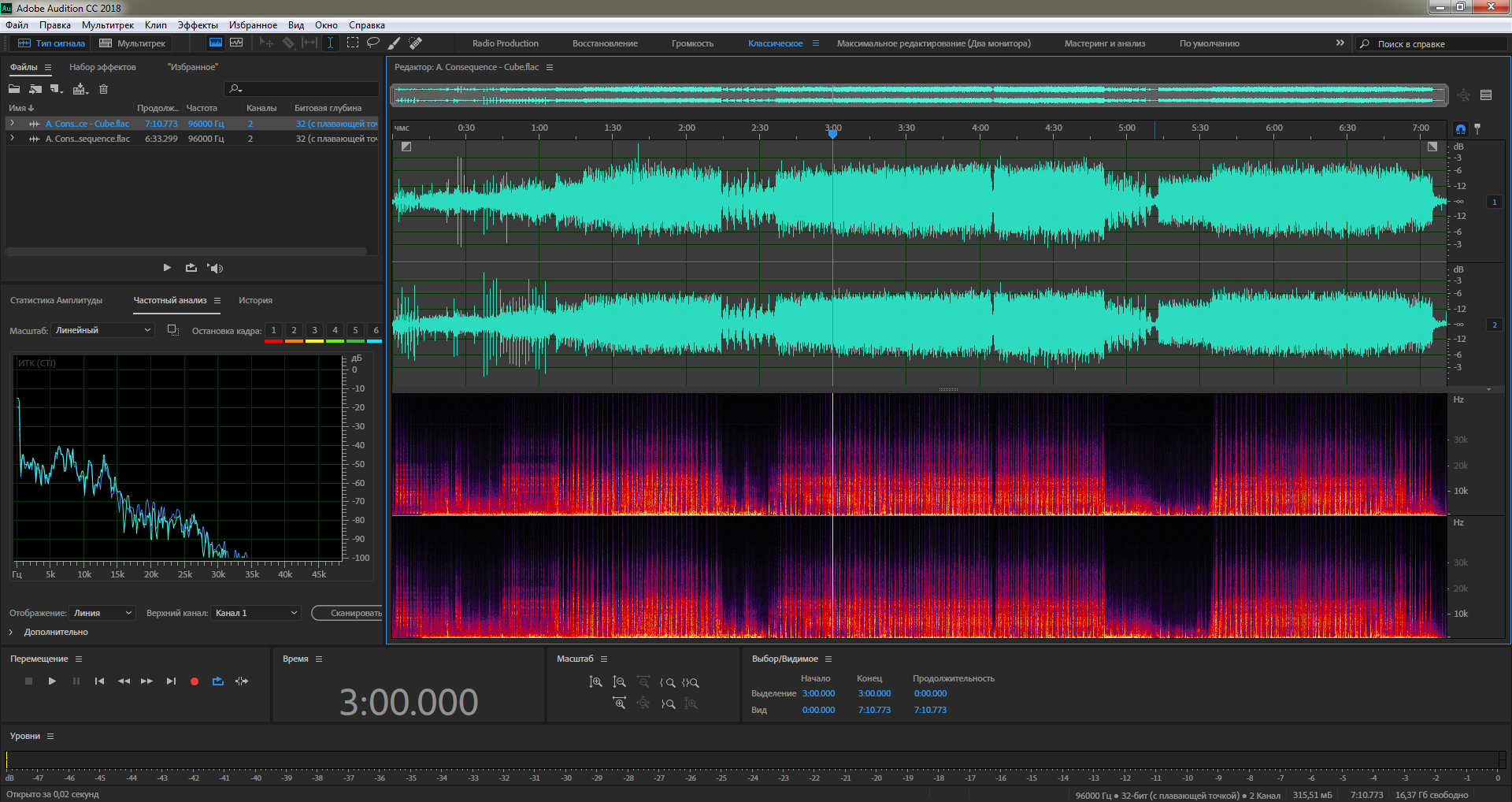Viewport: 1512px width, 802px height.
Task: Select the Time Selection tool
Action: (330, 43)
